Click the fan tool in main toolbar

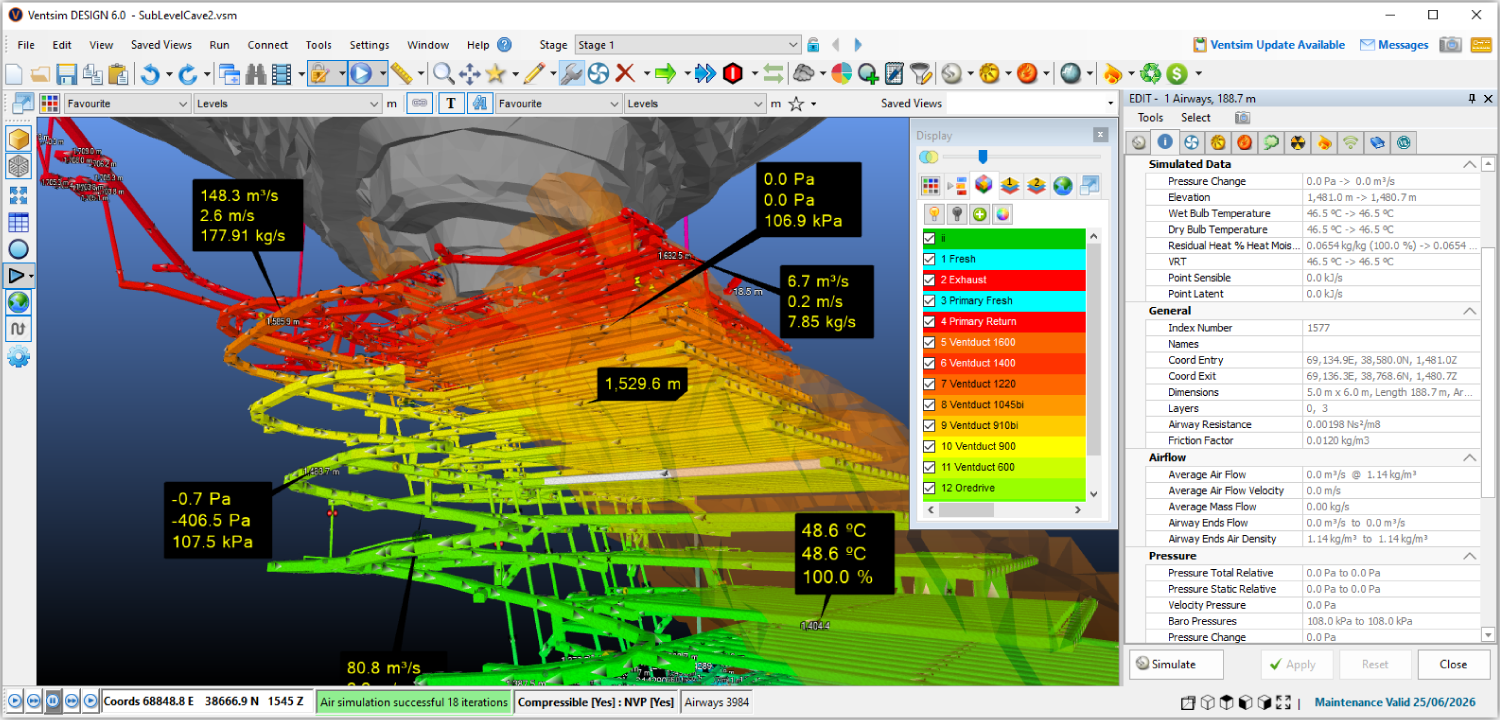pos(598,74)
